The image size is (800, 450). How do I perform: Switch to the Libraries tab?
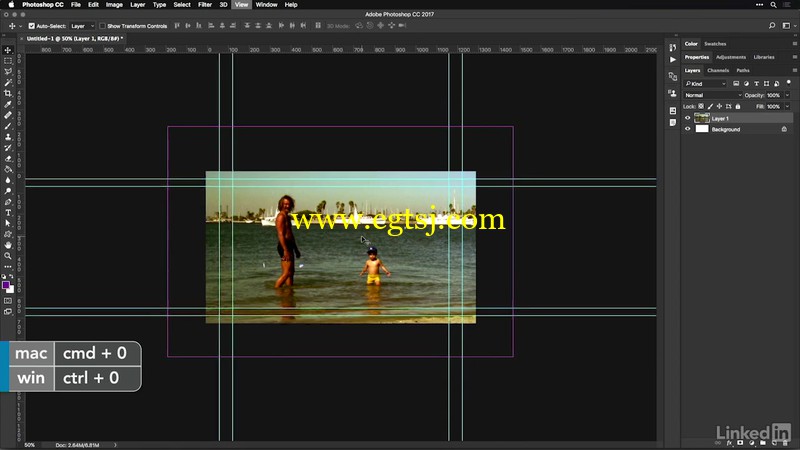click(x=764, y=57)
